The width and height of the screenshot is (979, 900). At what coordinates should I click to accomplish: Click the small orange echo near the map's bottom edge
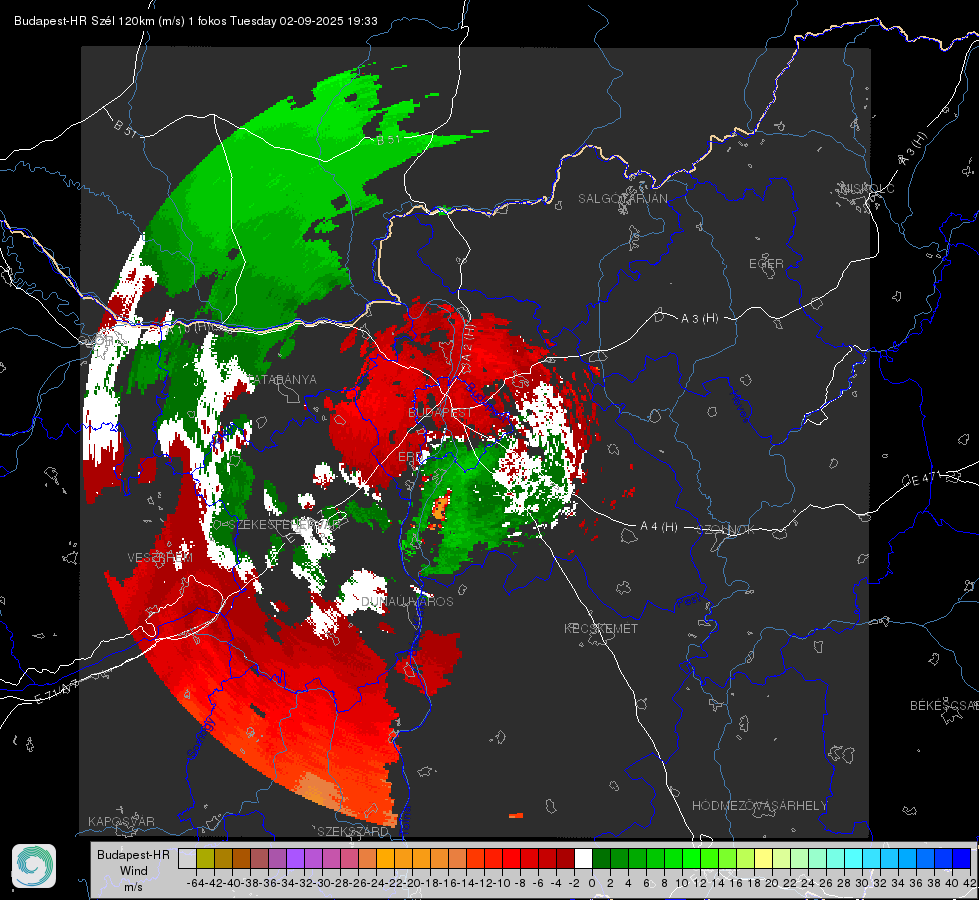click(516, 815)
